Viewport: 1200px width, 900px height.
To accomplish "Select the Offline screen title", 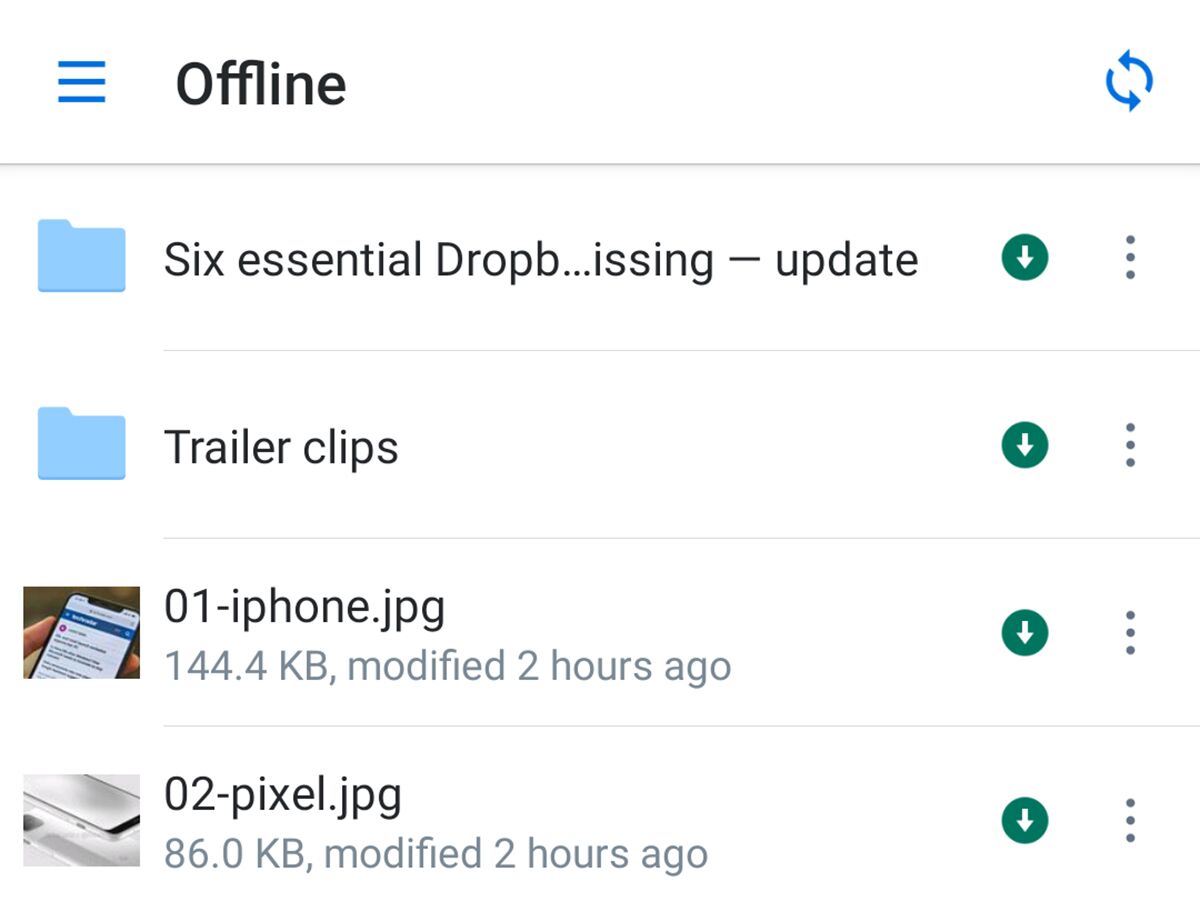I will (260, 84).
